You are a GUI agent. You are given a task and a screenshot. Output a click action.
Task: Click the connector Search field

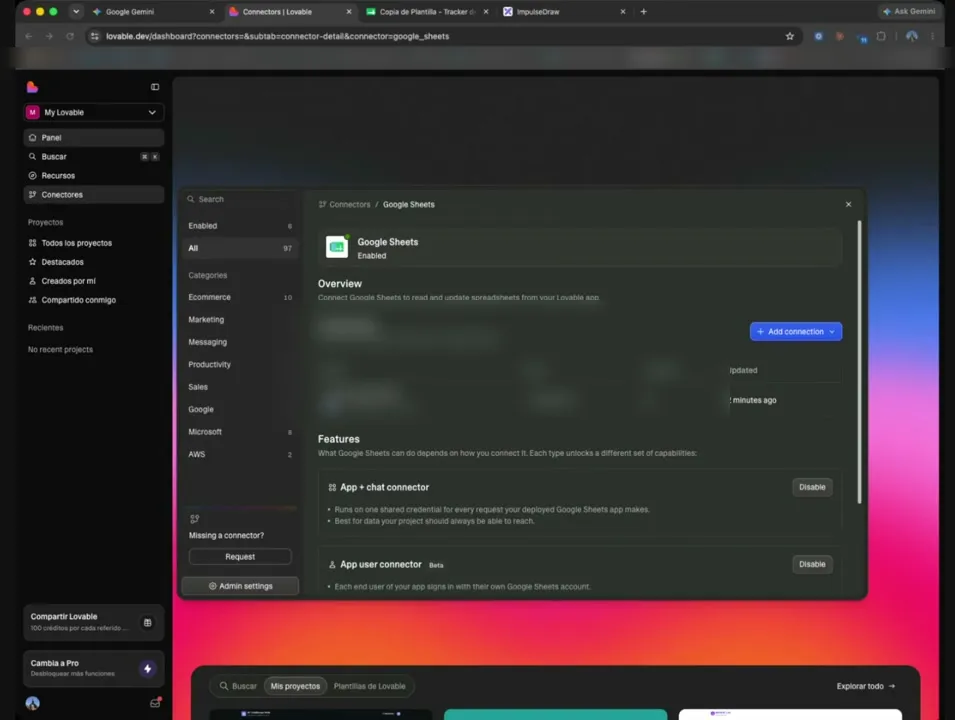click(240, 199)
